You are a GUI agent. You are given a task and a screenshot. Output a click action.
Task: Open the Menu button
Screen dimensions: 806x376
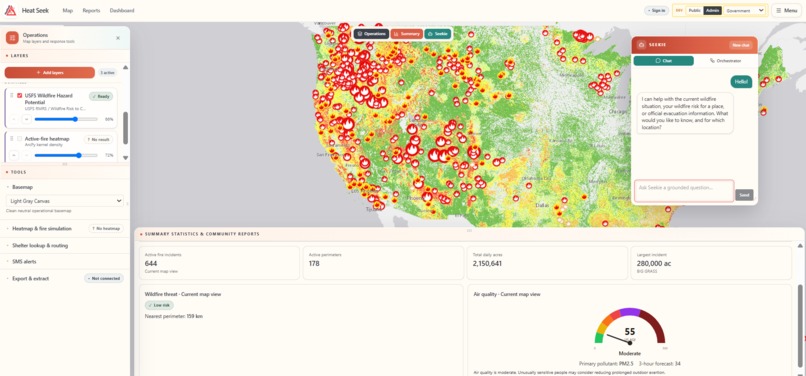[x=786, y=10]
